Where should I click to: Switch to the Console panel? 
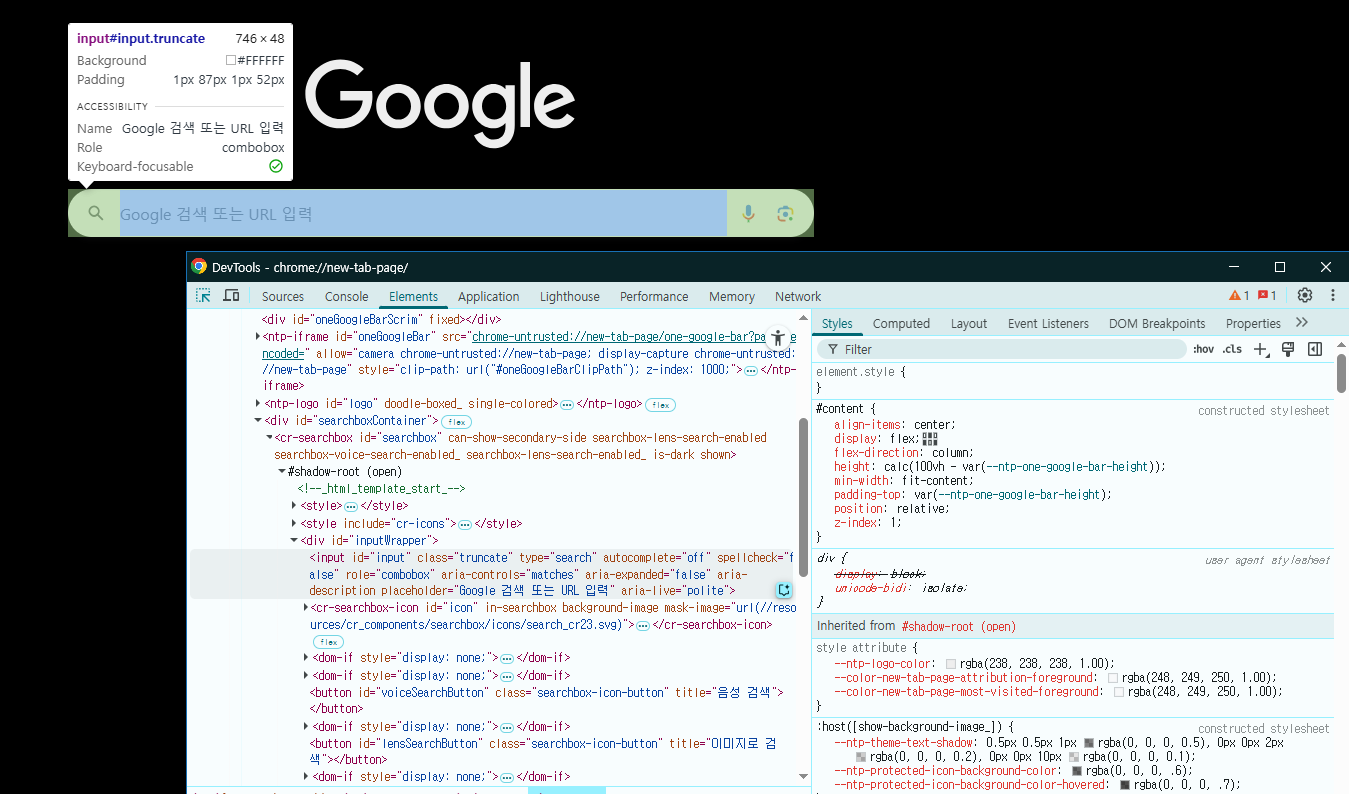[x=347, y=296]
